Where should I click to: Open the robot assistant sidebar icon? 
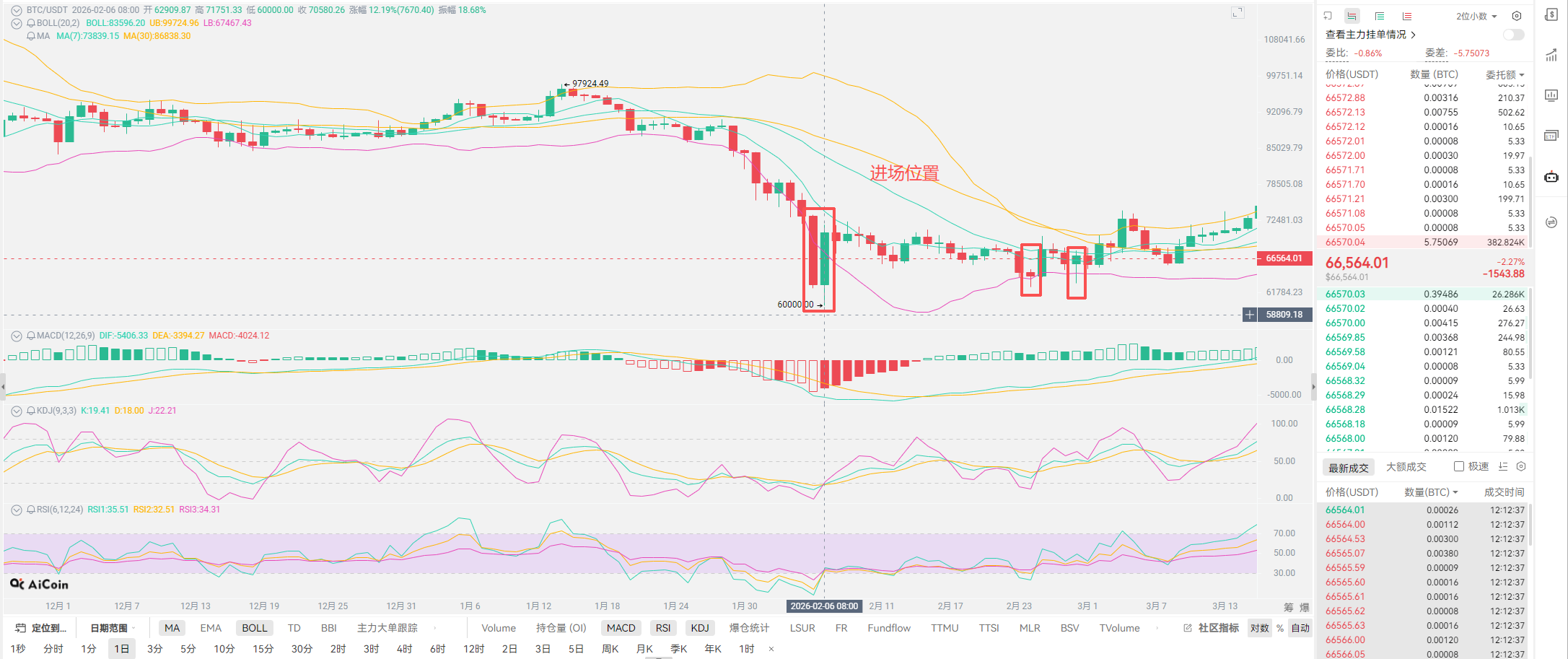coord(1551,177)
